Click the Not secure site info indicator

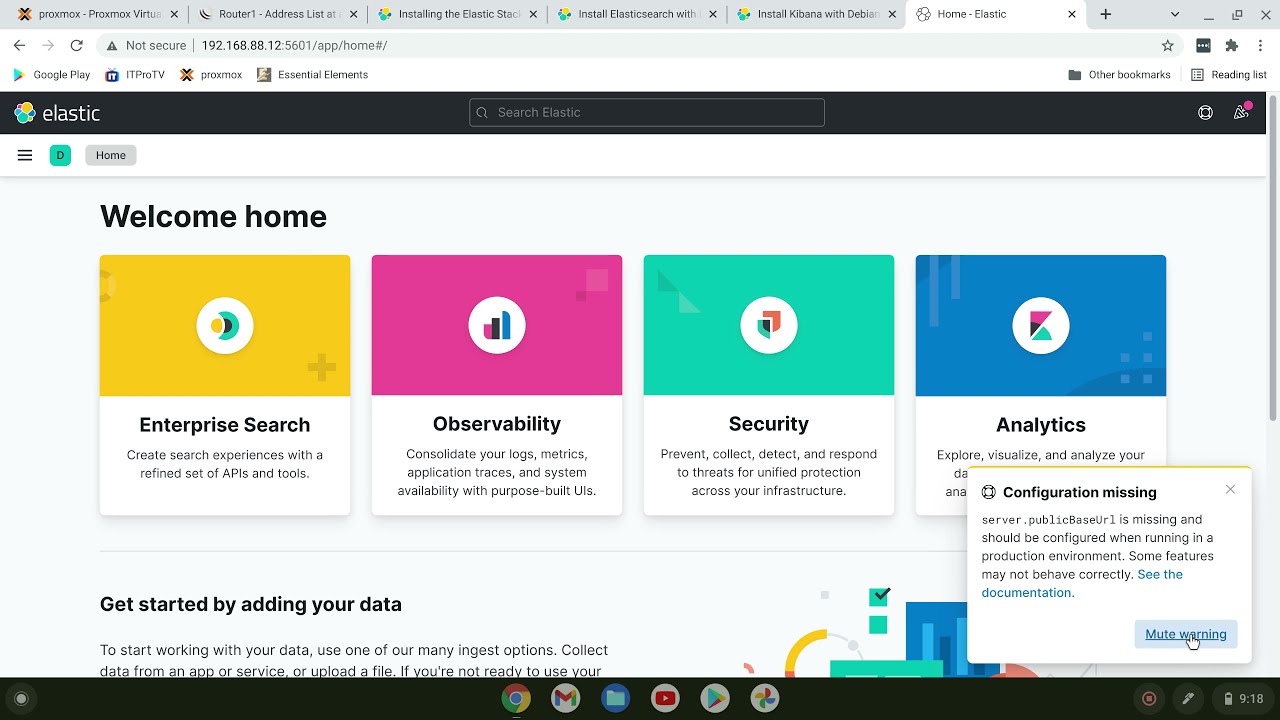[146, 45]
